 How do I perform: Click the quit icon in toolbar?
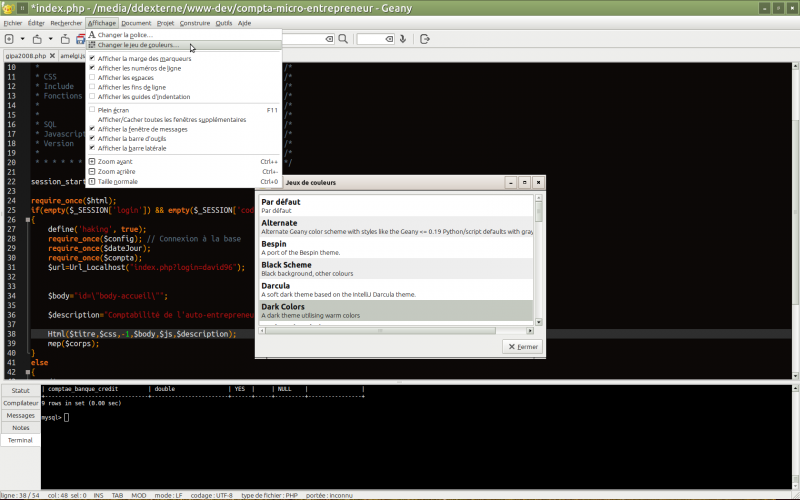tap(425, 39)
